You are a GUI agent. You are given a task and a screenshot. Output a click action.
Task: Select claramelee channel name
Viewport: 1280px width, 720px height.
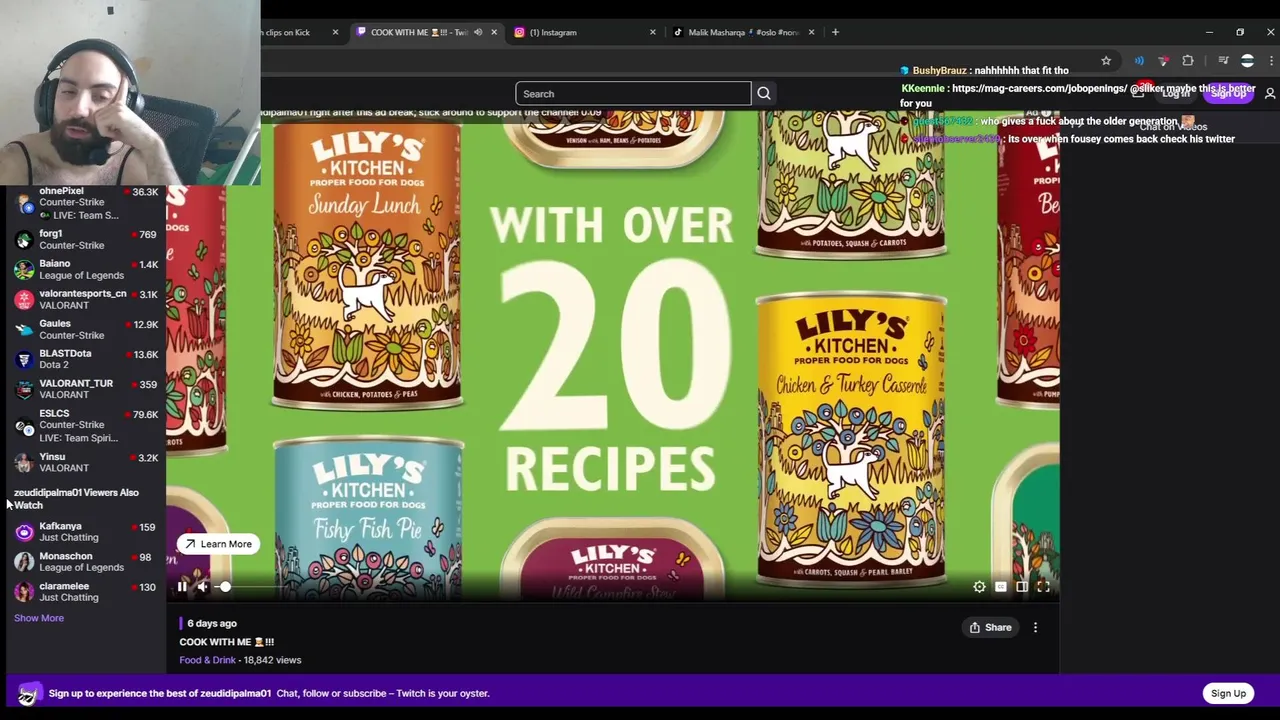[64, 586]
